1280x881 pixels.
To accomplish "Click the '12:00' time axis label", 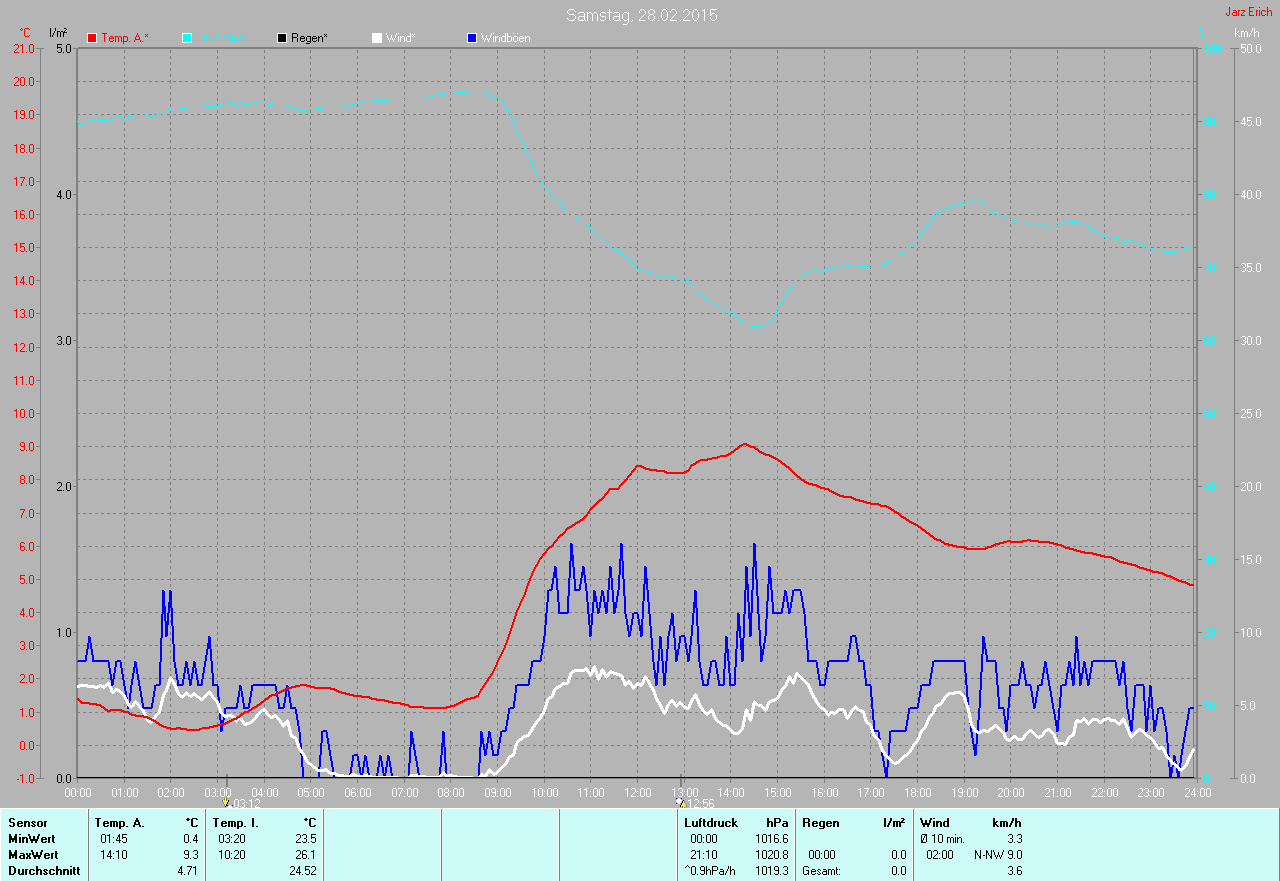I will pyautogui.click(x=638, y=793).
